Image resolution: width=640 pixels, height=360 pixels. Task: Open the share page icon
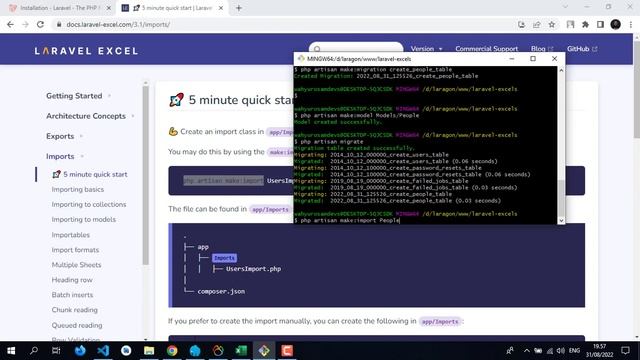coord(537,24)
